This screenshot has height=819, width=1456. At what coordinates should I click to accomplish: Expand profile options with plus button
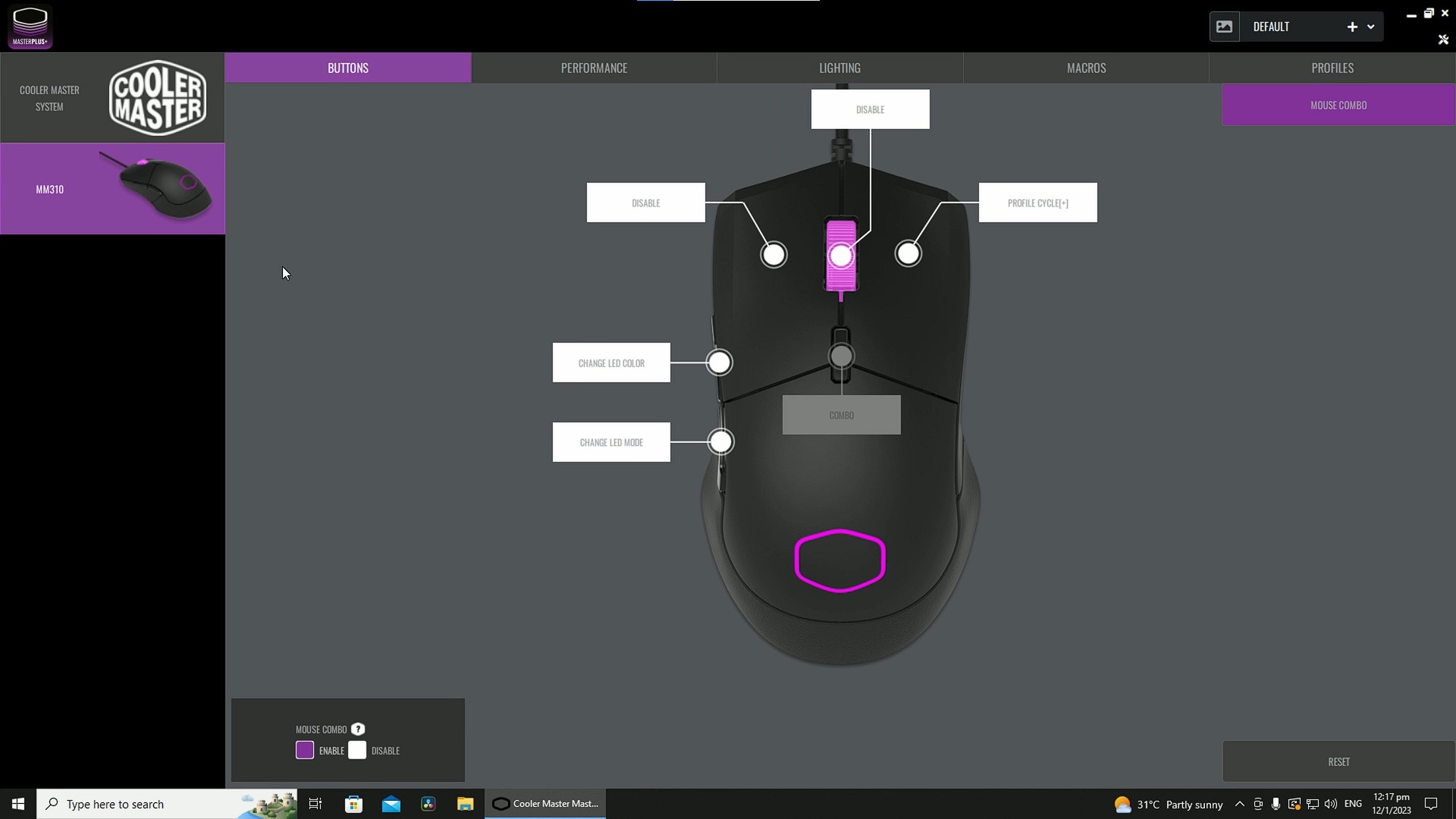[x=1352, y=26]
